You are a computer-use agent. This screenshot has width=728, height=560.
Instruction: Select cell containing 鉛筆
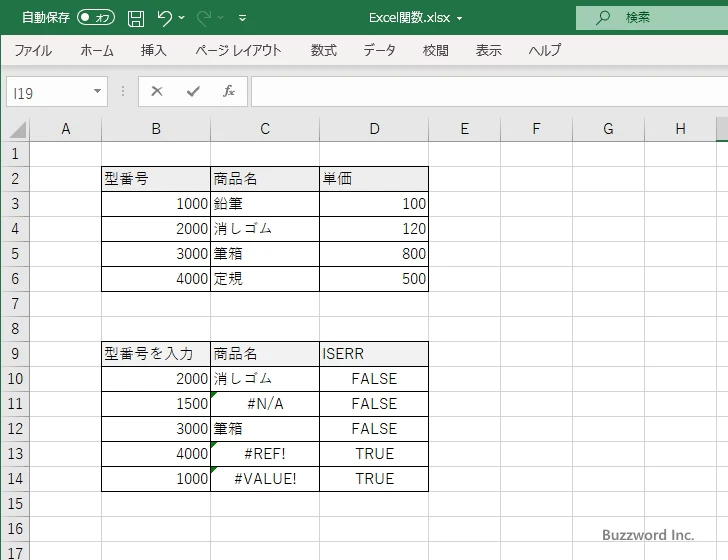click(265, 204)
